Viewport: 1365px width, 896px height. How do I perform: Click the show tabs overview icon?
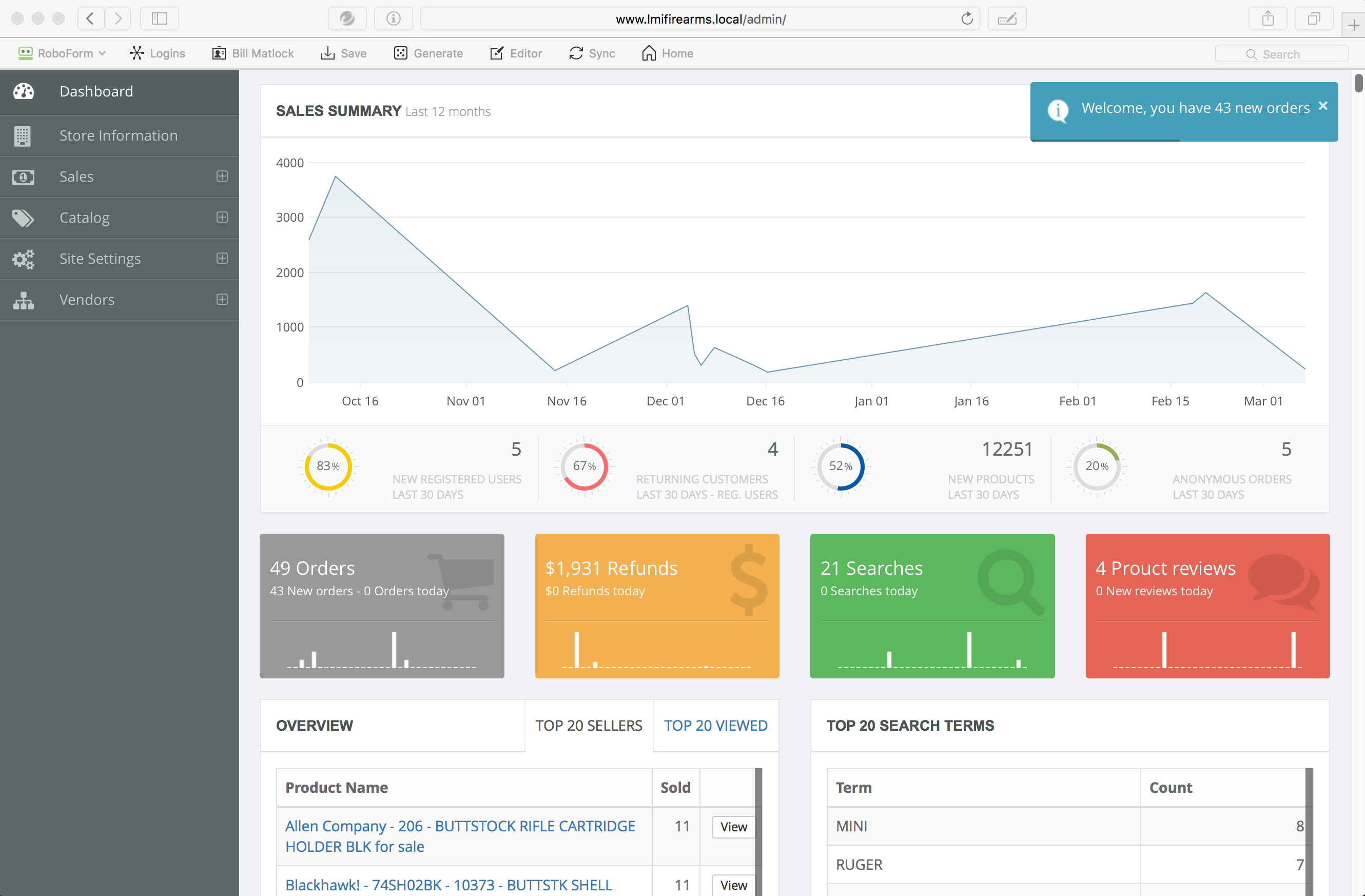1313,18
